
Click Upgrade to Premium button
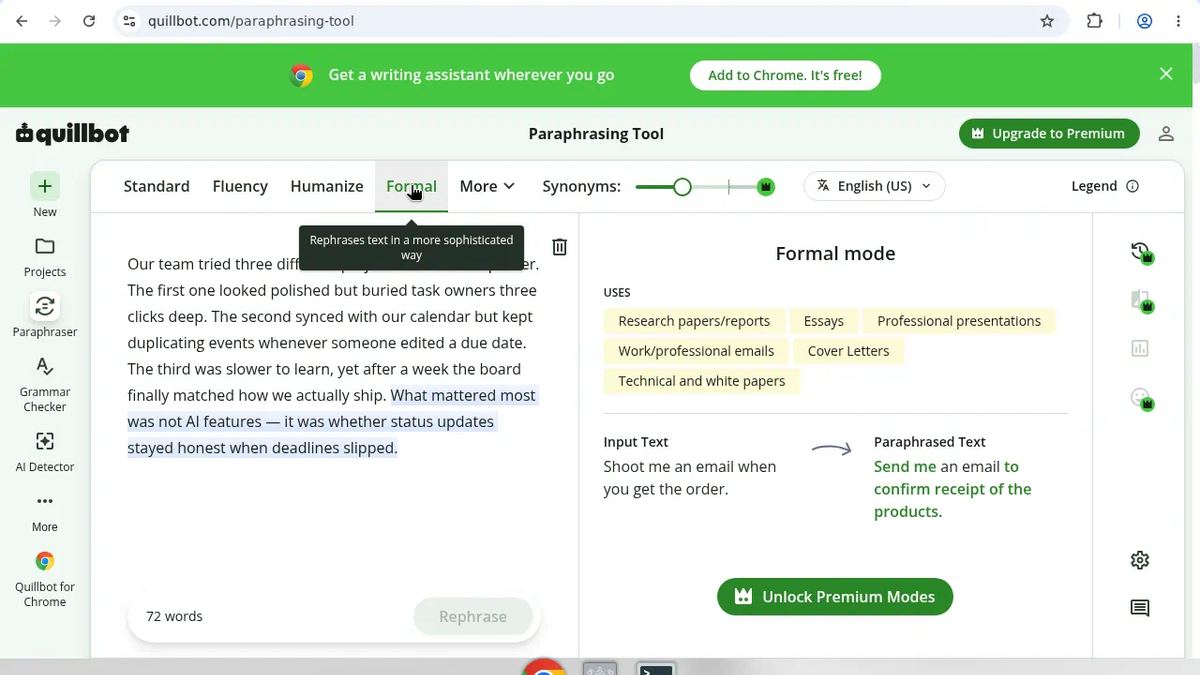[1049, 134]
